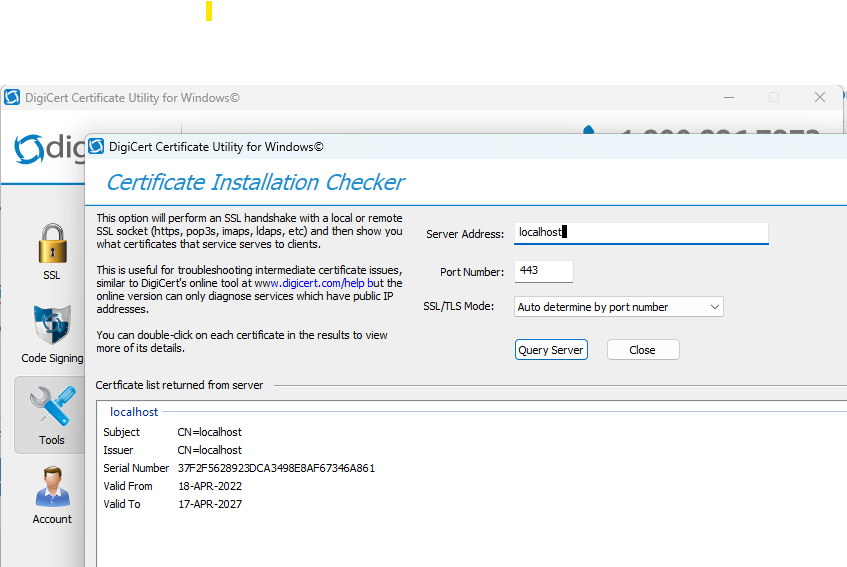Click the DigiCert logo in main window
The height and width of the screenshot is (567, 847).
[x=50, y=148]
